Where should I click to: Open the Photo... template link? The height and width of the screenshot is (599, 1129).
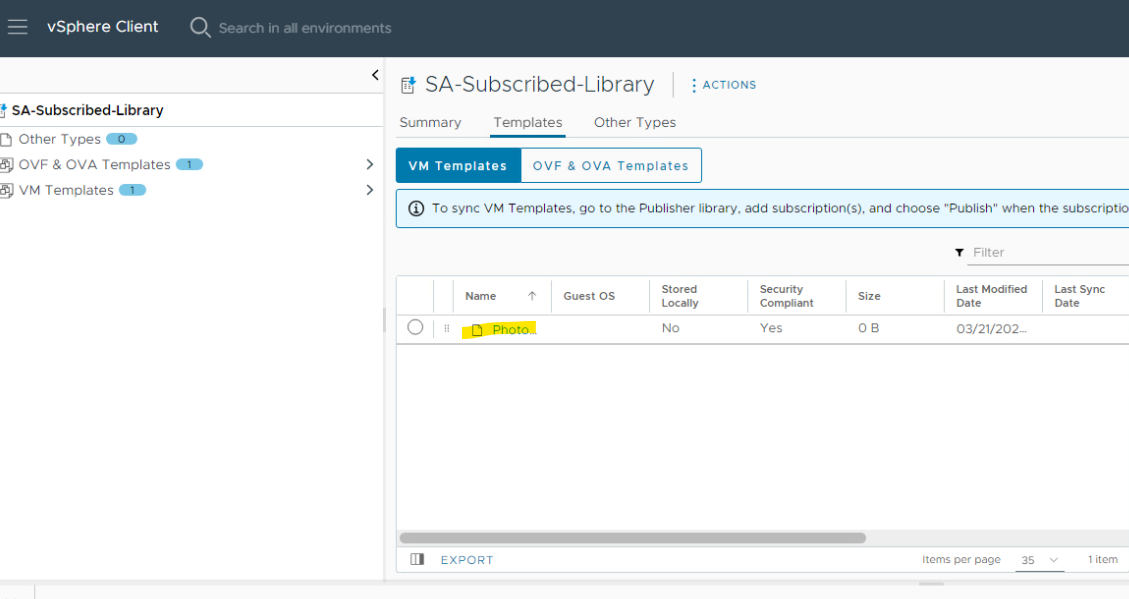pos(514,330)
